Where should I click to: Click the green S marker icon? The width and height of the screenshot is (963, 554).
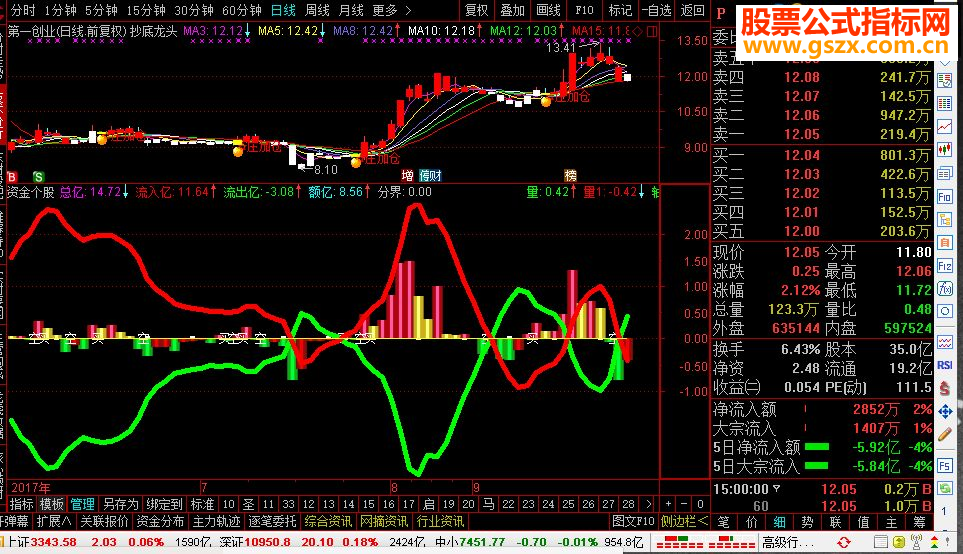click(38, 177)
